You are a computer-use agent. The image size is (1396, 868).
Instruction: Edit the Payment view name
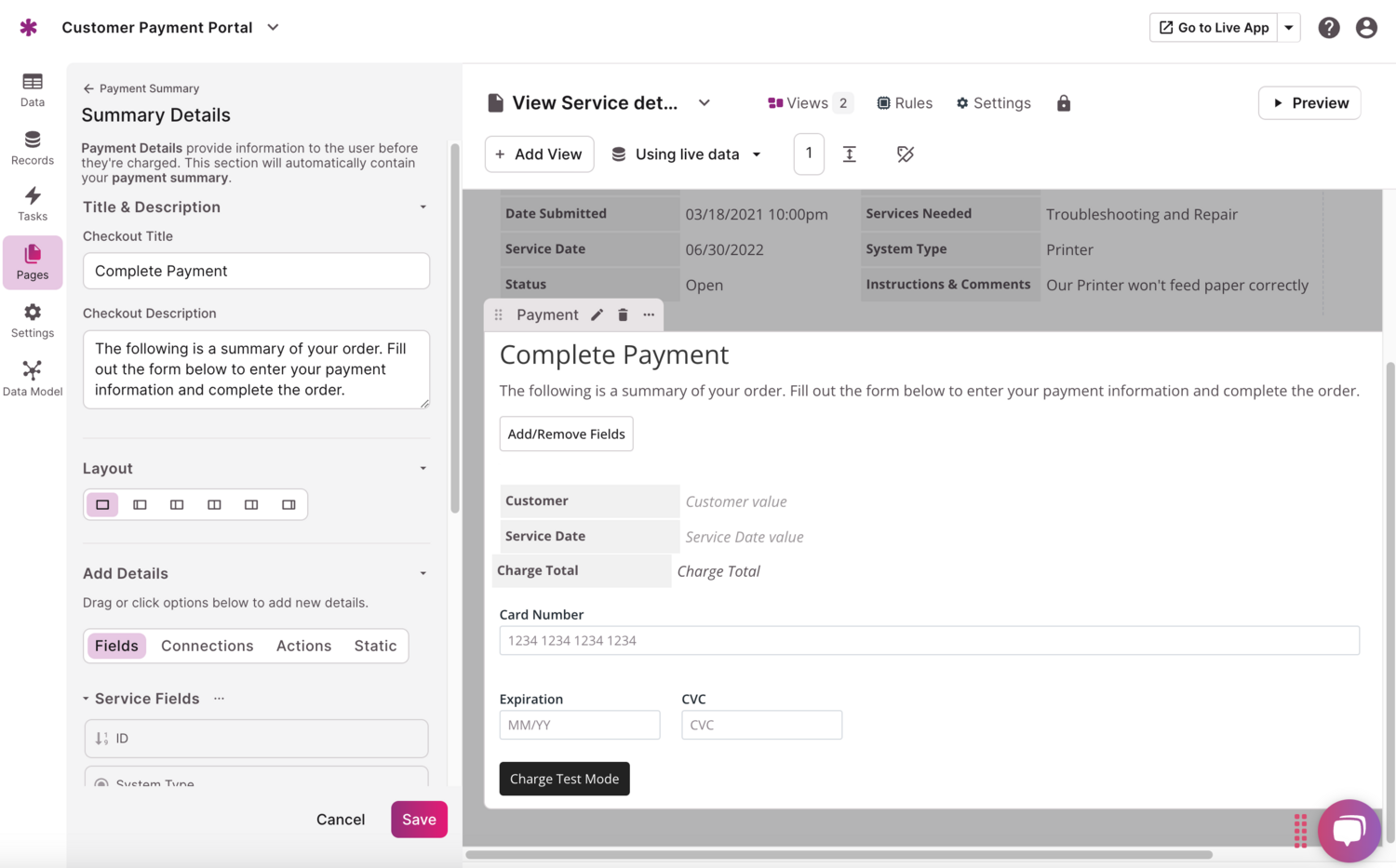point(597,314)
